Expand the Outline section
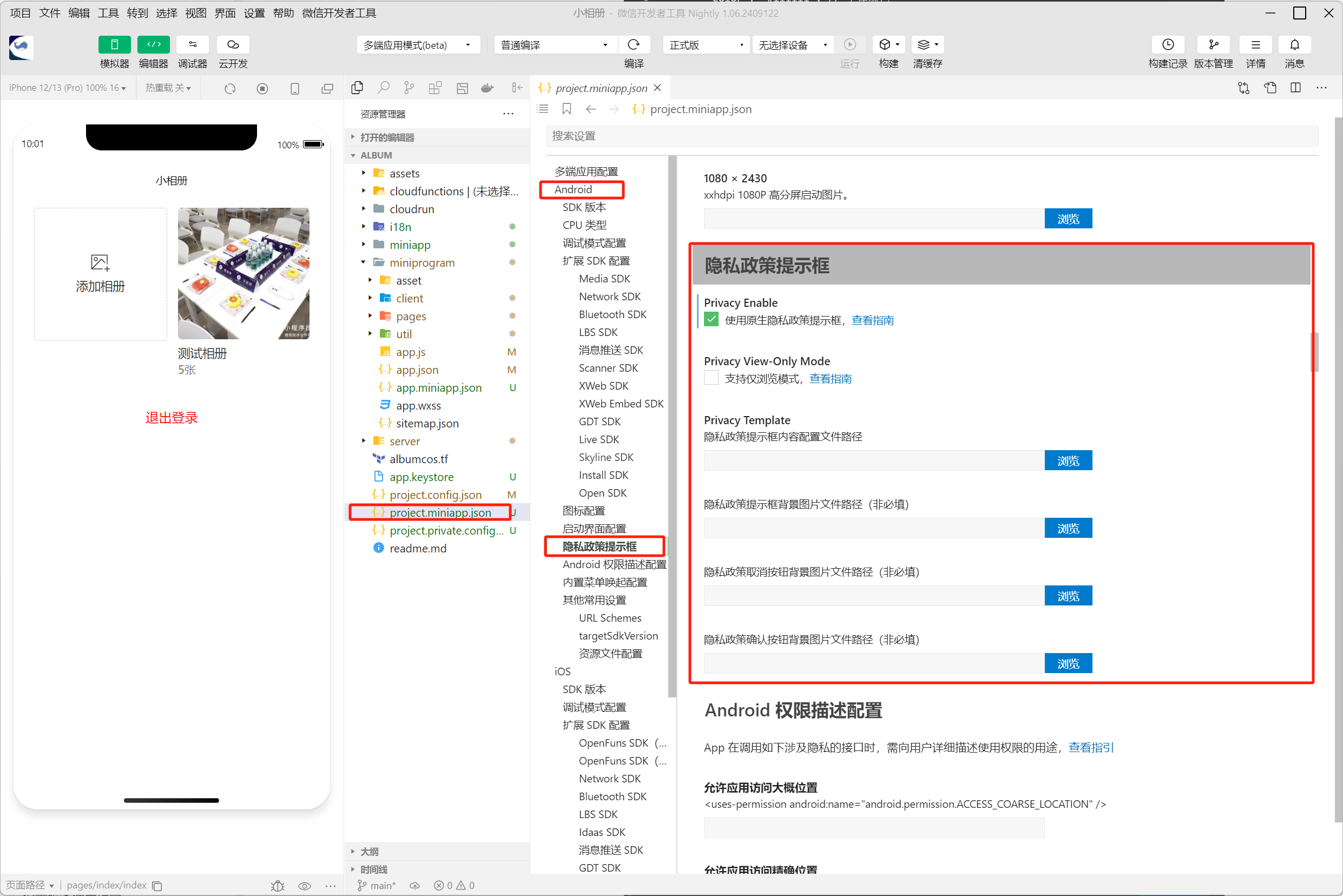Image resolution: width=1343 pixels, height=896 pixels. pos(369,851)
